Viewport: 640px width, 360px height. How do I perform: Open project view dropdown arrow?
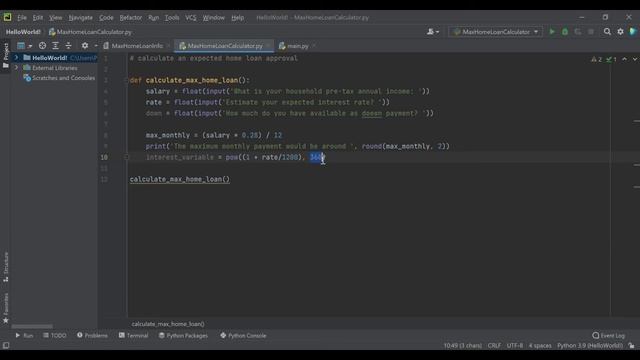pos(30,46)
